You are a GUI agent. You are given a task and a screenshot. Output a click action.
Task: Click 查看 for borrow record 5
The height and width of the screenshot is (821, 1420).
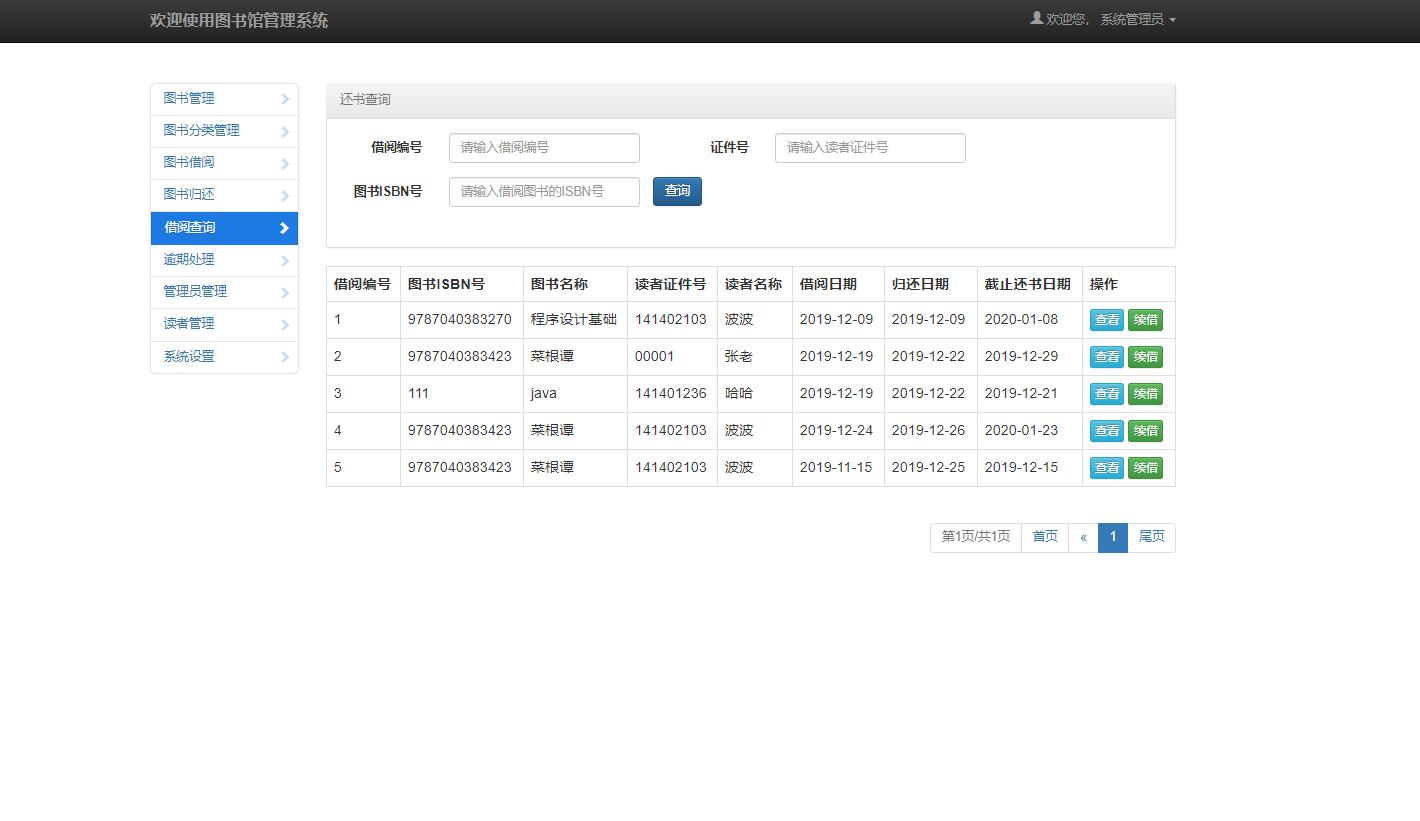pyautogui.click(x=1106, y=468)
